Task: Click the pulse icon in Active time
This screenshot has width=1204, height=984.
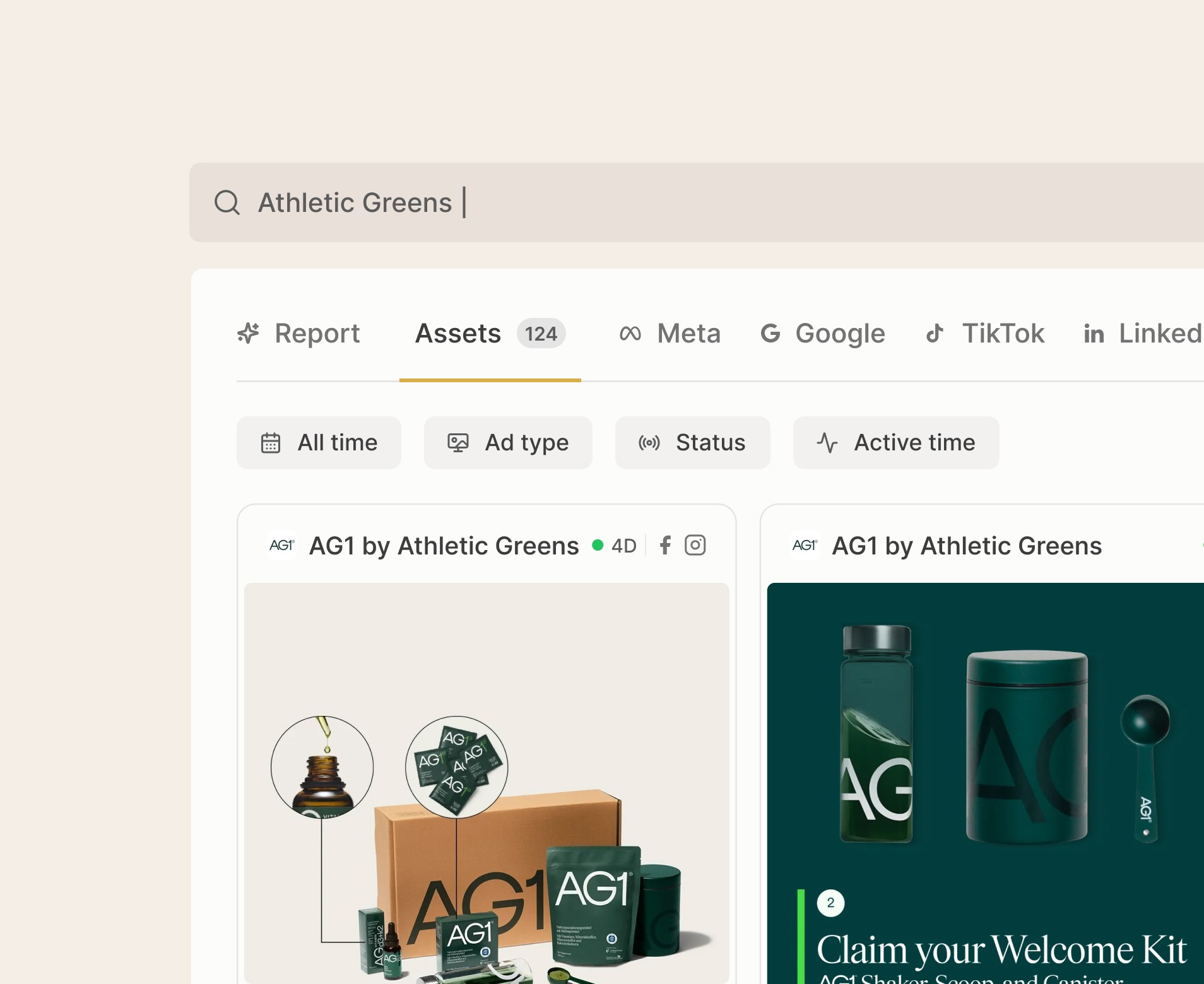Action: tap(827, 443)
